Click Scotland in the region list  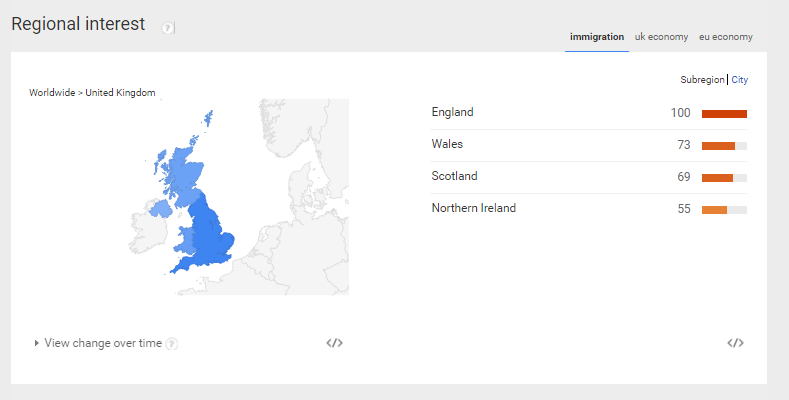(454, 176)
